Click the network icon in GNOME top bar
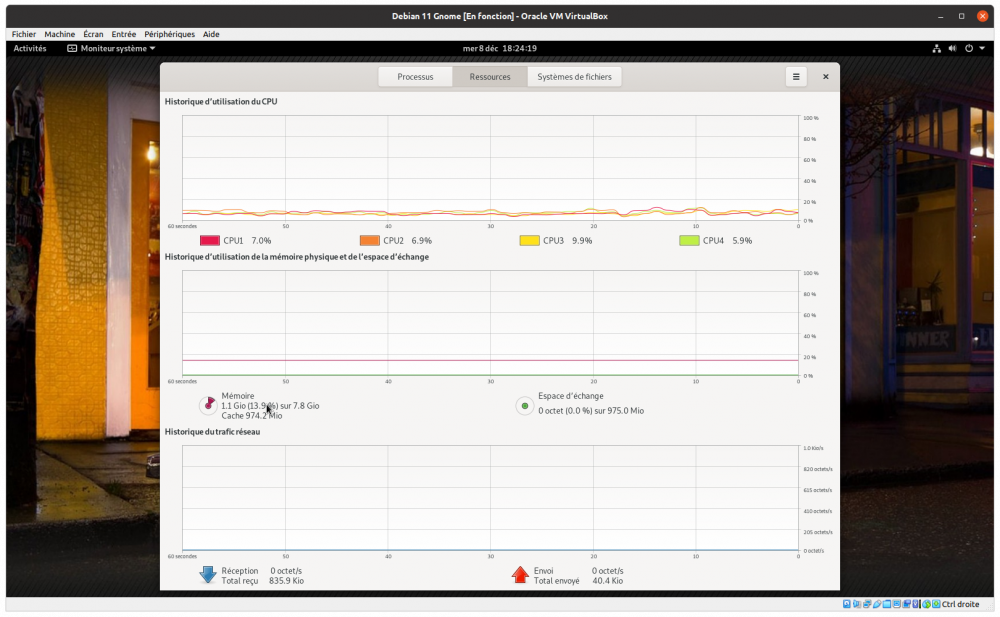The height and width of the screenshot is (617, 1000). coord(936,48)
